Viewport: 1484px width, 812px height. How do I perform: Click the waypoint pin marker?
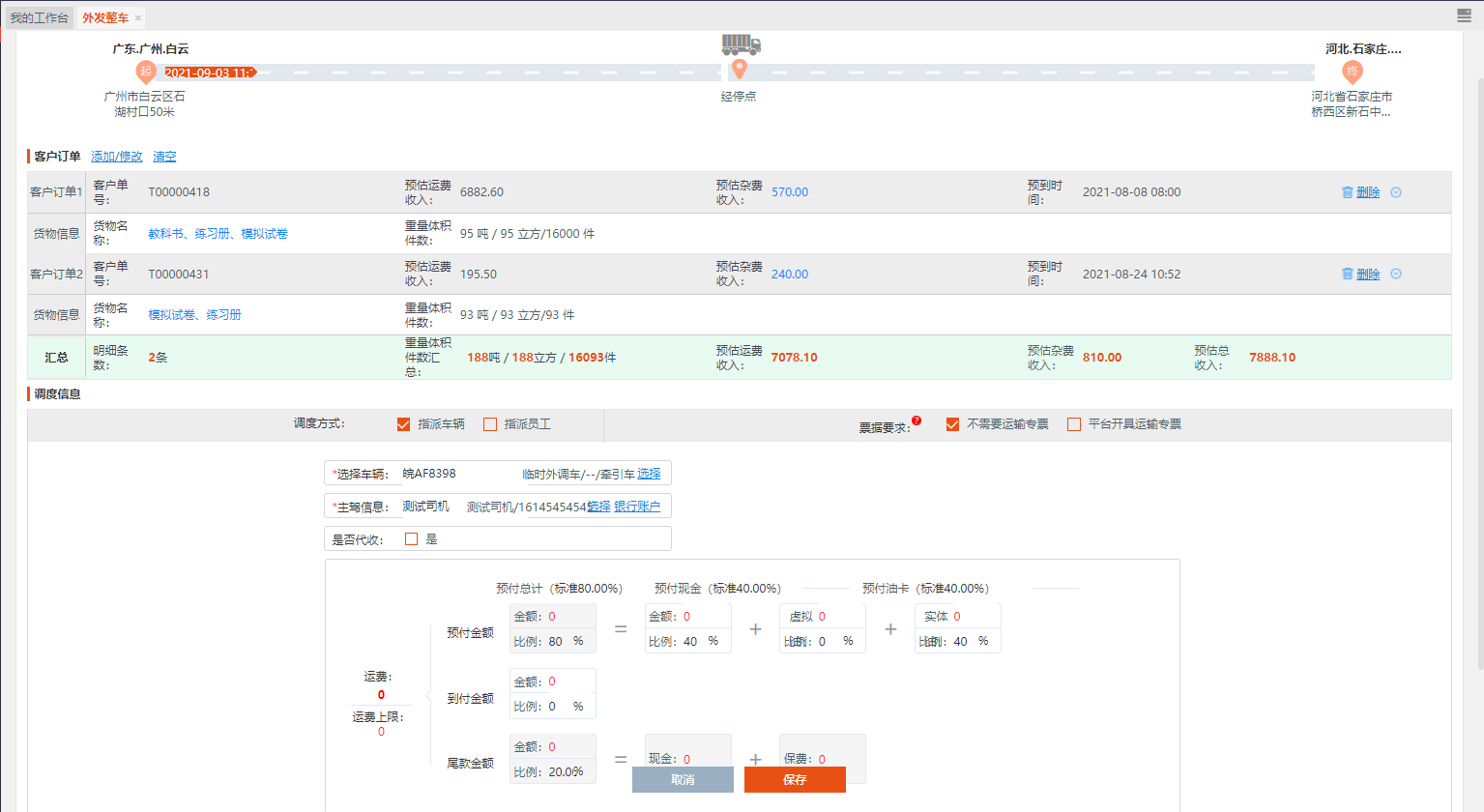pyautogui.click(x=740, y=70)
